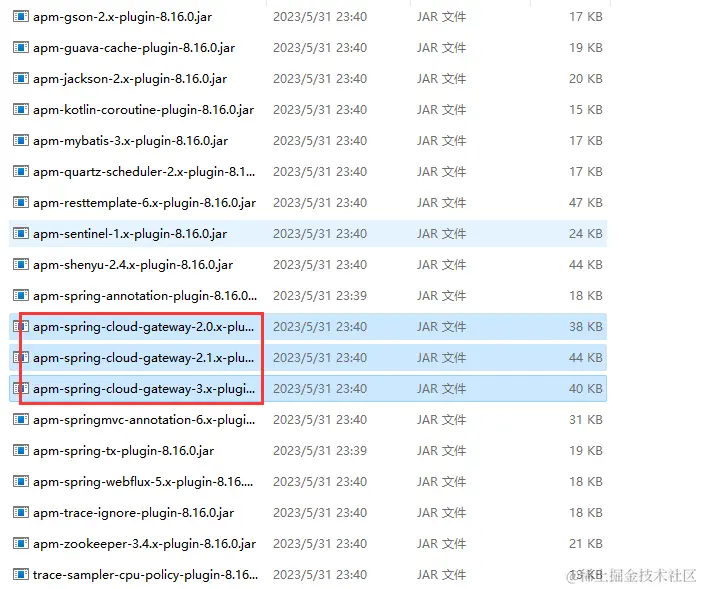Click the 24 KB size of apm-sentinel file
The width and height of the screenshot is (702, 589).
coord(586,234)
